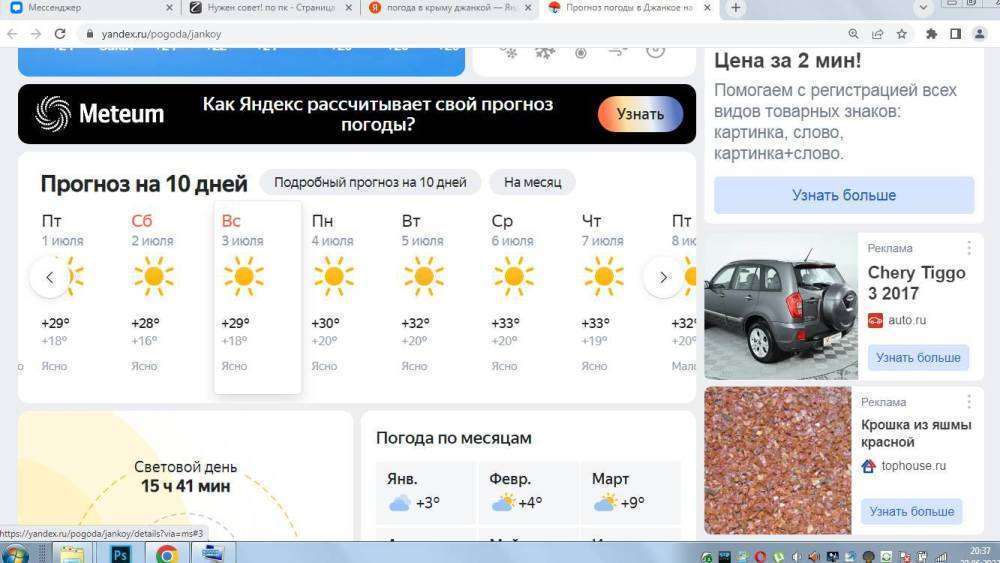Click Узнать больше under the jasper ad
The height and width of the screenshot is (563, 1000).
(x=912, y=511)
